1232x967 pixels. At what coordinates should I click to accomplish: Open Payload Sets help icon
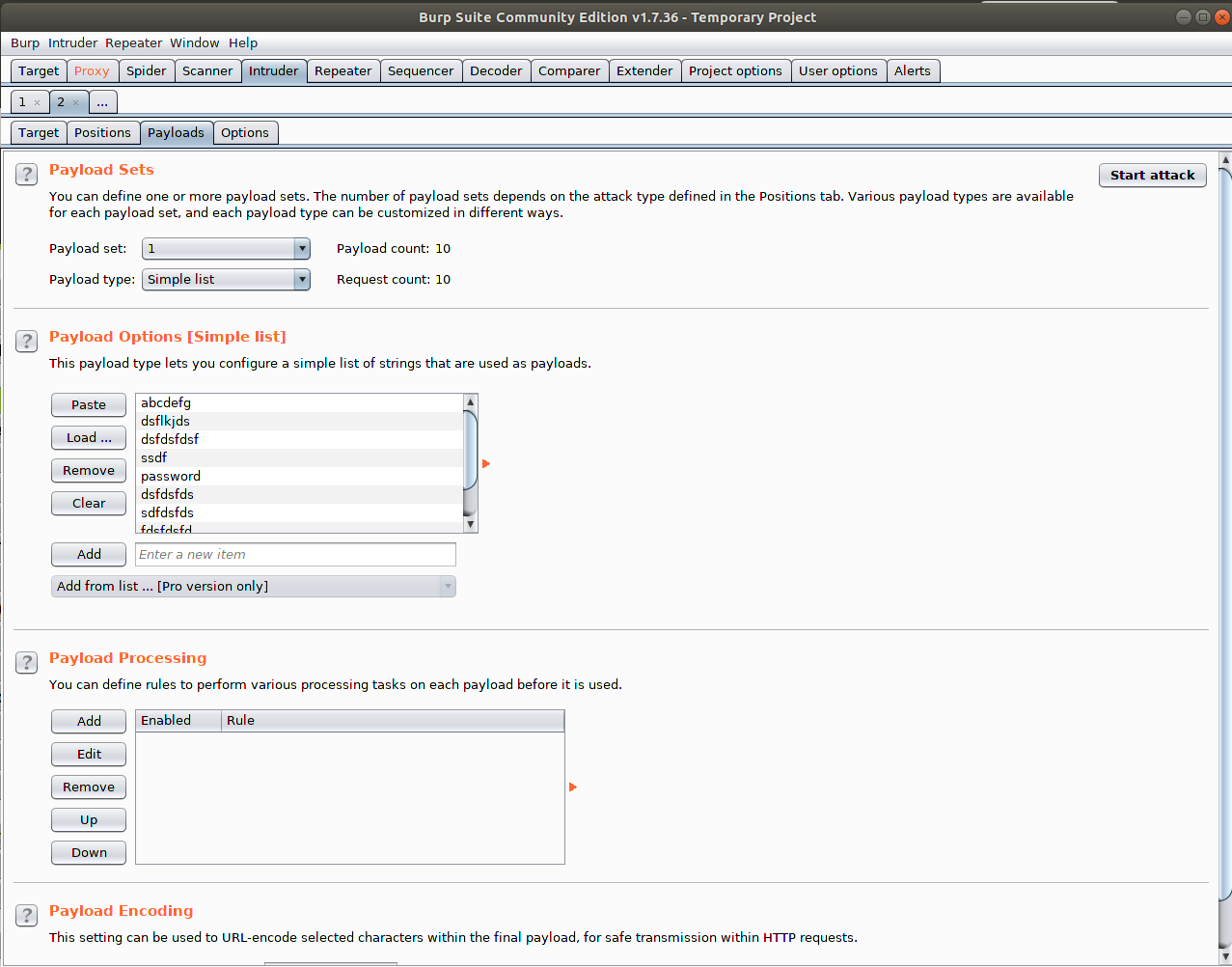coord(26,174)
